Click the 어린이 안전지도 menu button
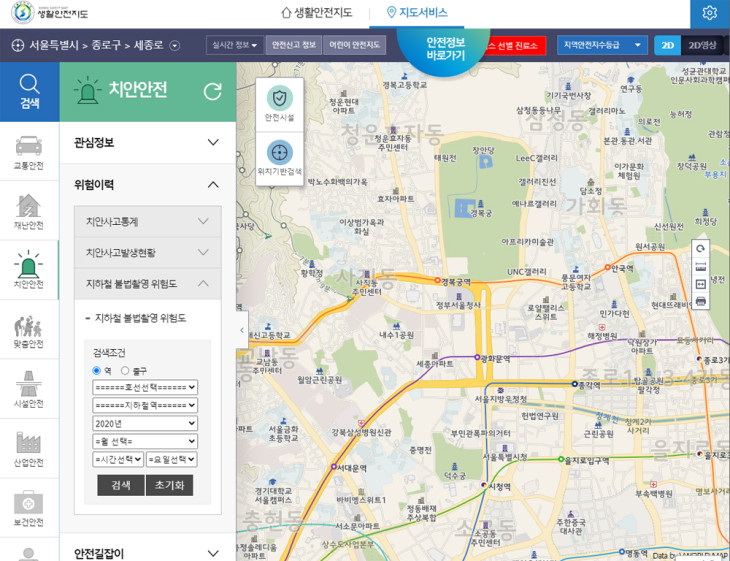Viewport: 730px width, 561px height. pos(354,45)
